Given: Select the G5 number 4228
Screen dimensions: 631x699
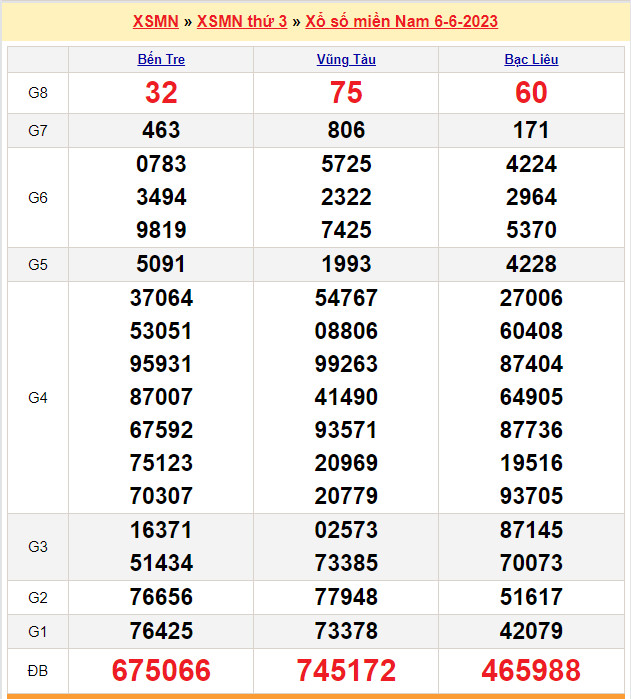Looking at the screenshot, I should click(x=531, y=265).
